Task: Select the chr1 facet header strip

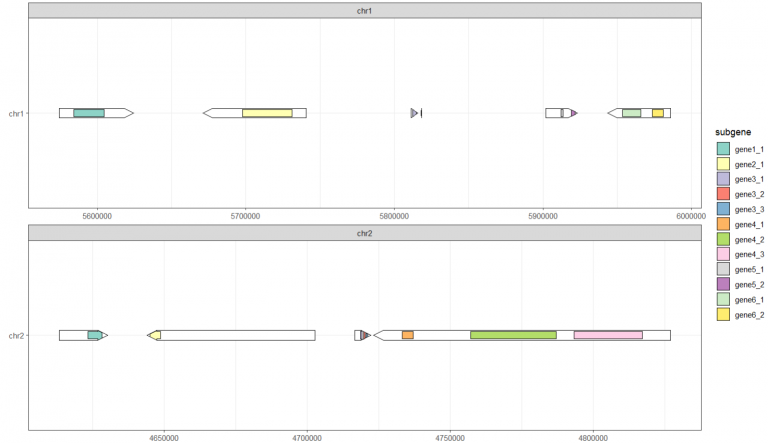Action: 365,11
